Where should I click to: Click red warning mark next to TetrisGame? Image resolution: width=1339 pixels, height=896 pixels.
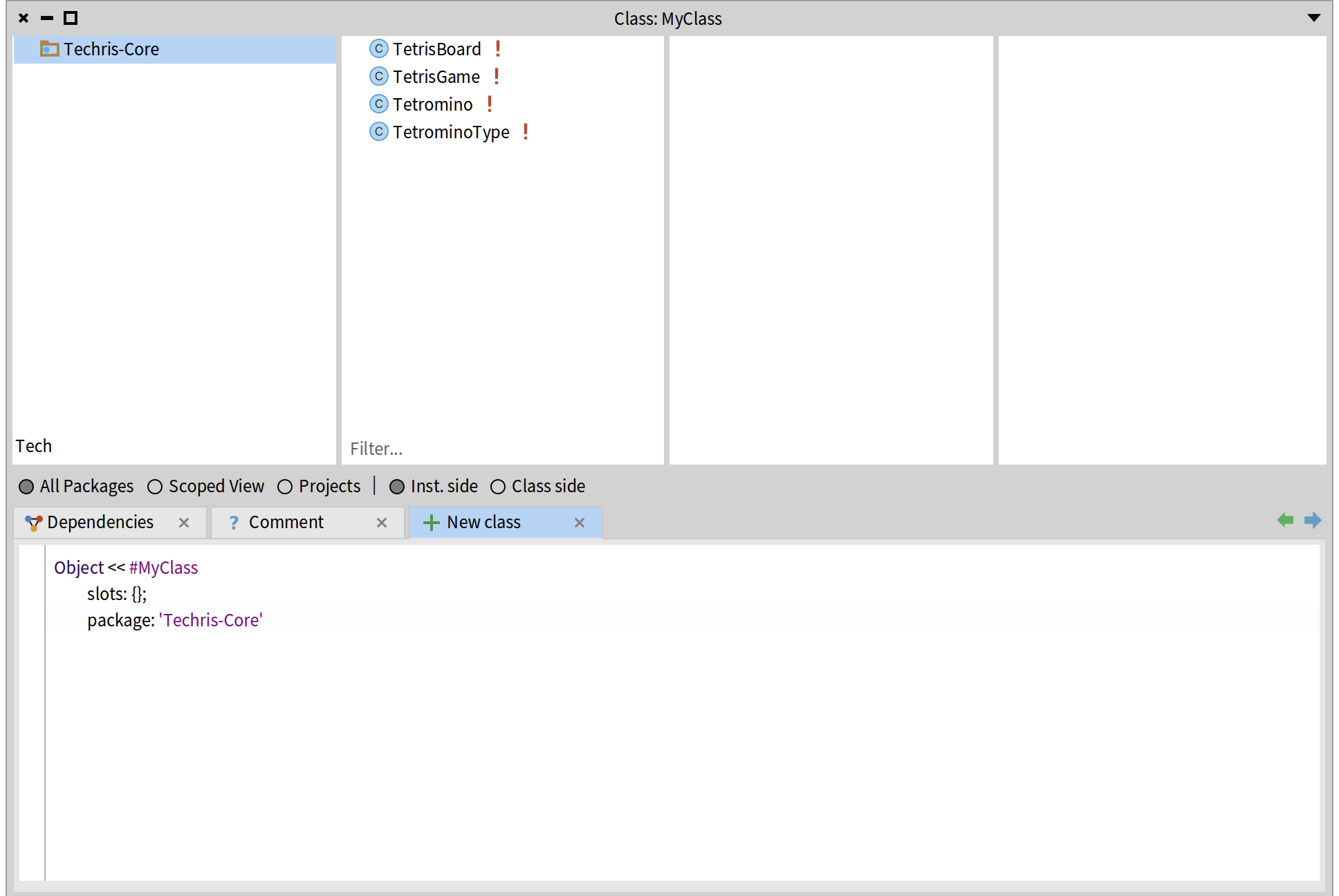tap(497, 77)
